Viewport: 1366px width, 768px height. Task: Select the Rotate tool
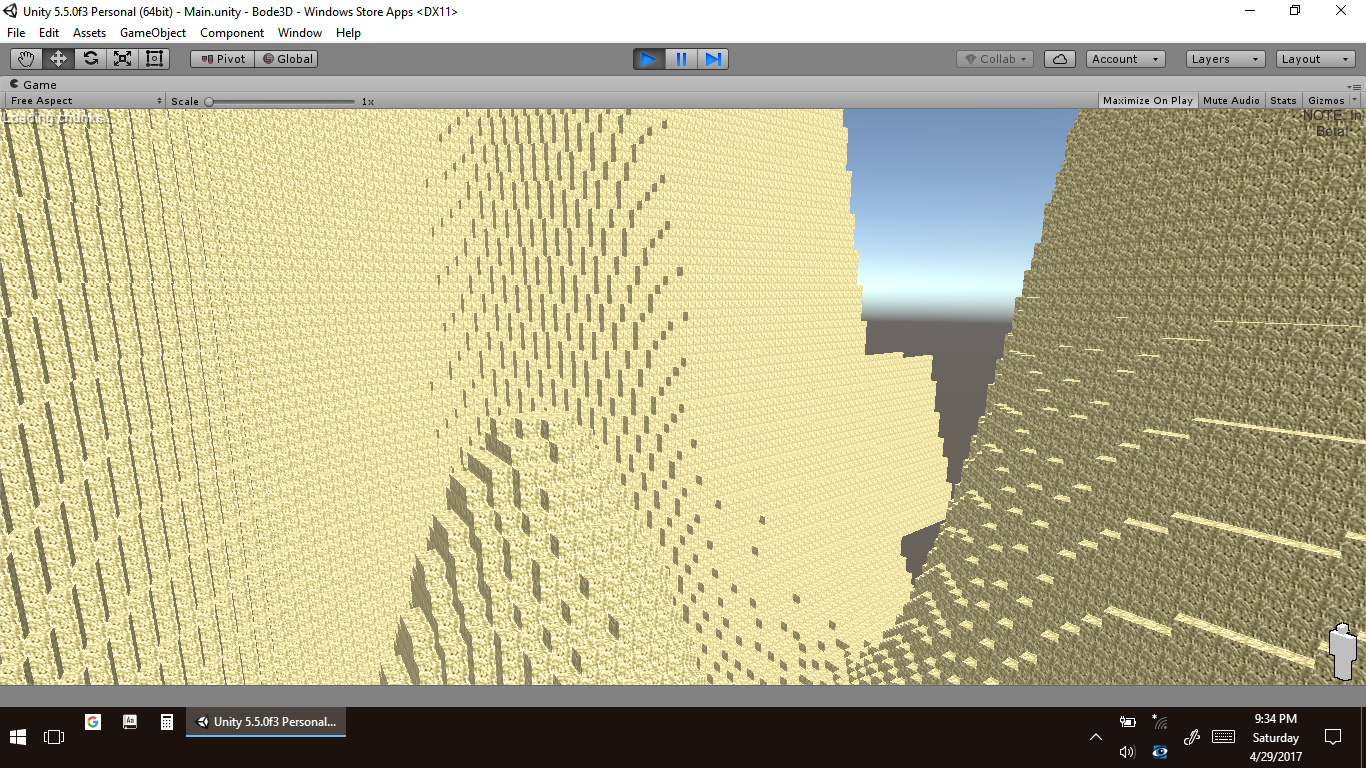coord(90,59)
